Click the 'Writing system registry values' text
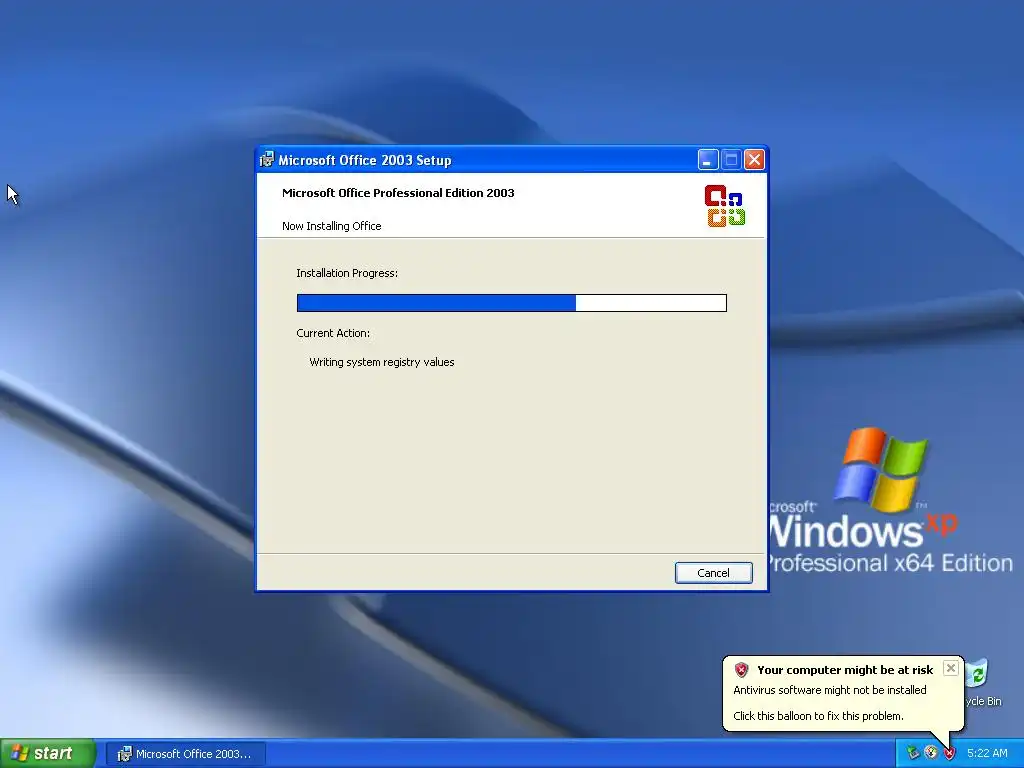This screenshot has width=1024, height=768. point(381,362)
